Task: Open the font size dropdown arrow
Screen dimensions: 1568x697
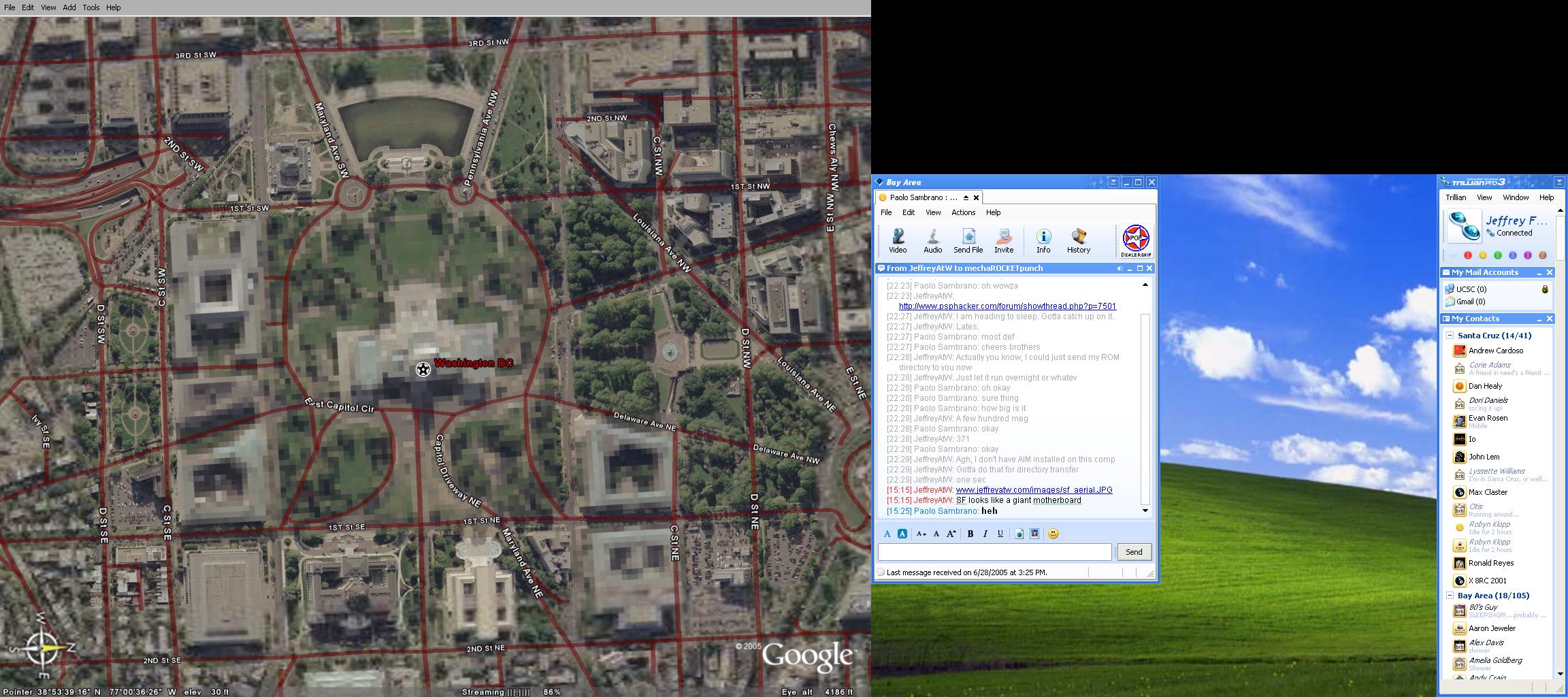Action: click(x=921, y=534)
